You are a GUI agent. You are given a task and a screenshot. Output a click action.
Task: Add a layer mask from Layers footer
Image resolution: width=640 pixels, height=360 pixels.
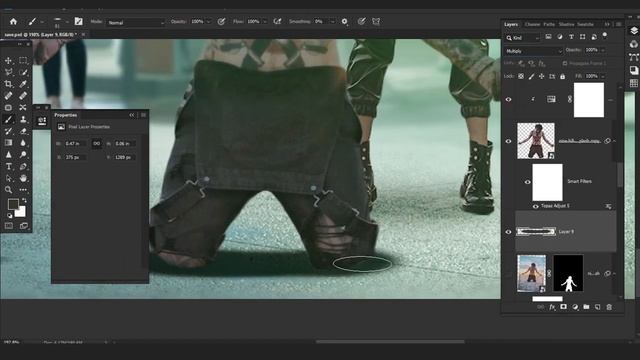[564, 307]
